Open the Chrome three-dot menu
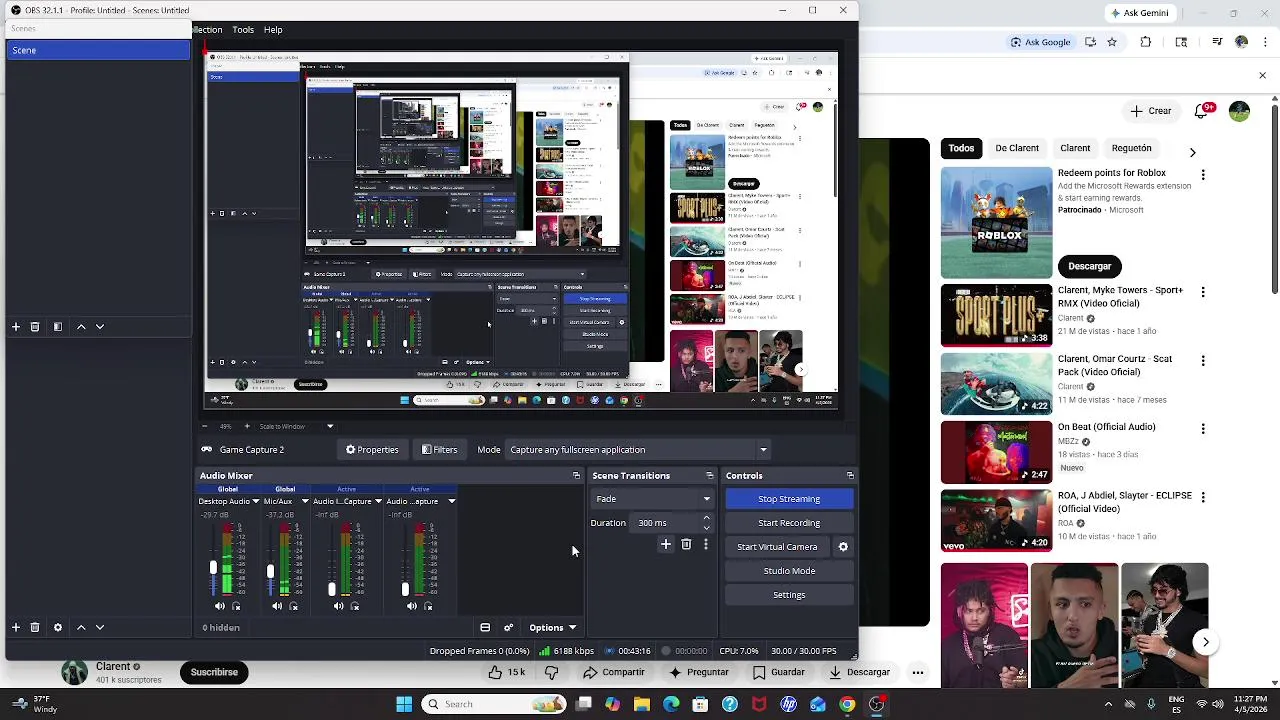Image resolution: width=1280 pixels, height=720 pixels. pos(1263,42)
